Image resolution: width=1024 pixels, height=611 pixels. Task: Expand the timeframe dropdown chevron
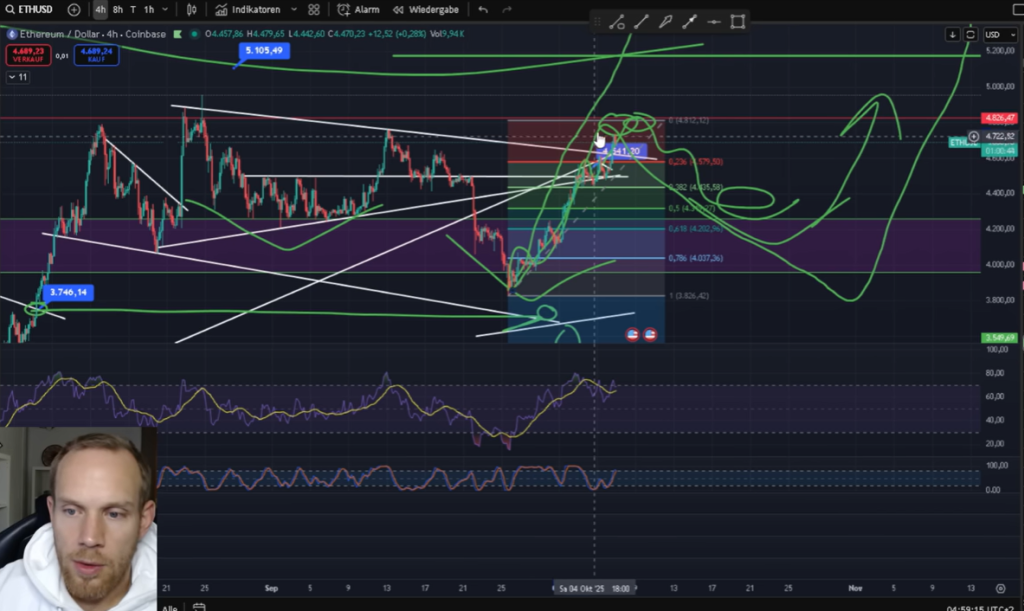pos(165,9)
